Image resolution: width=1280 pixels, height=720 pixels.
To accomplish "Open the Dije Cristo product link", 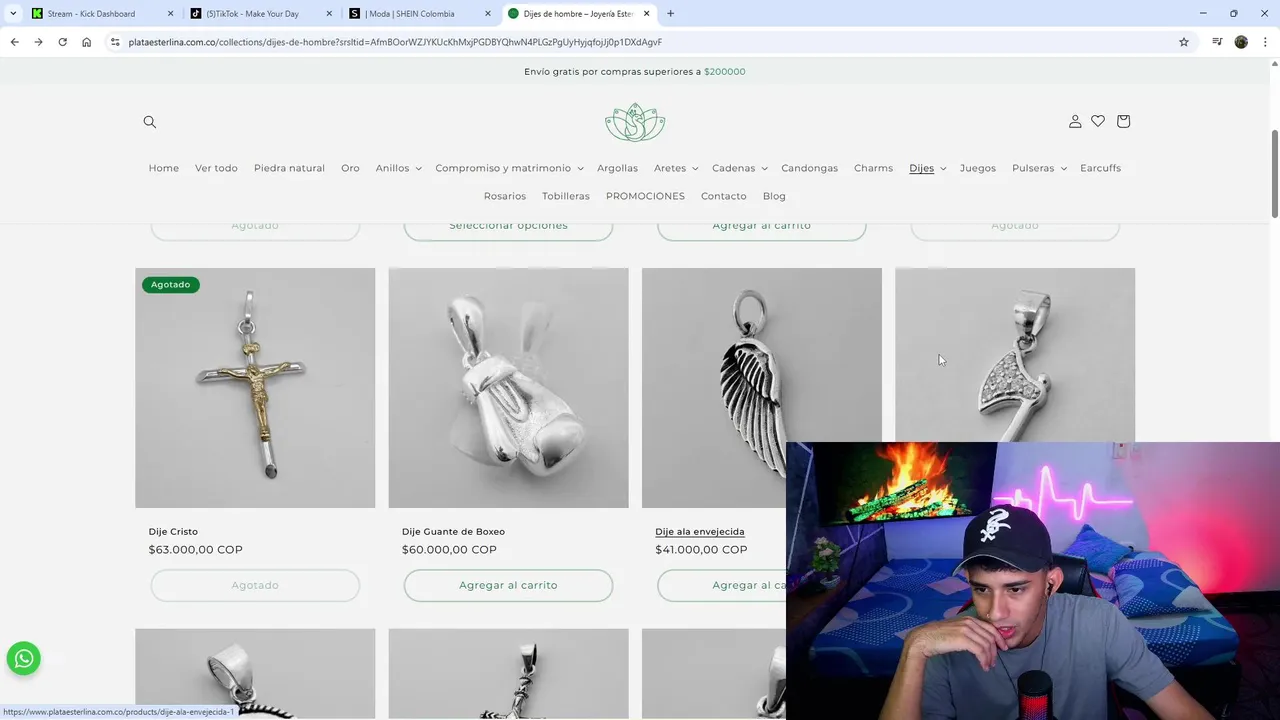I will (x=173, y=532).
